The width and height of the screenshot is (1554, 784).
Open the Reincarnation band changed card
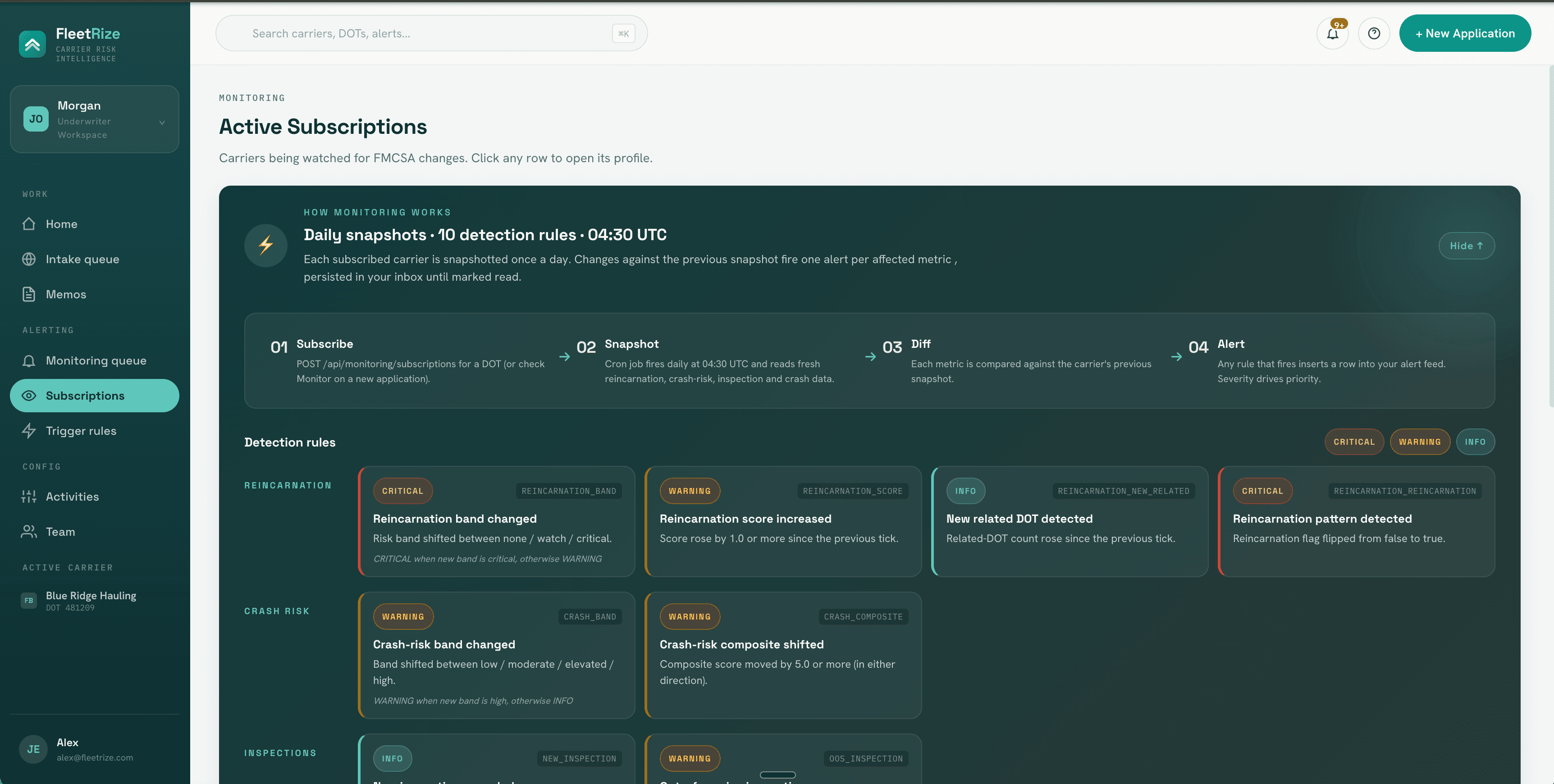(x=497, y=522)
